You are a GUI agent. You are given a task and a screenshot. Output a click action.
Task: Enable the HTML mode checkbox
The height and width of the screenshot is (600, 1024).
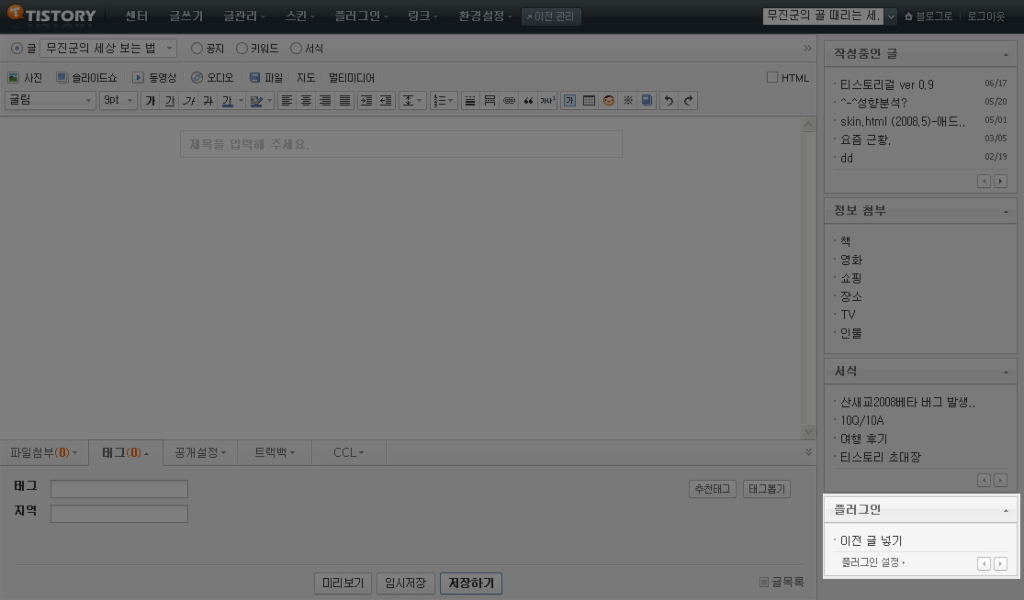pyautogui.click(x=772, y=78)
